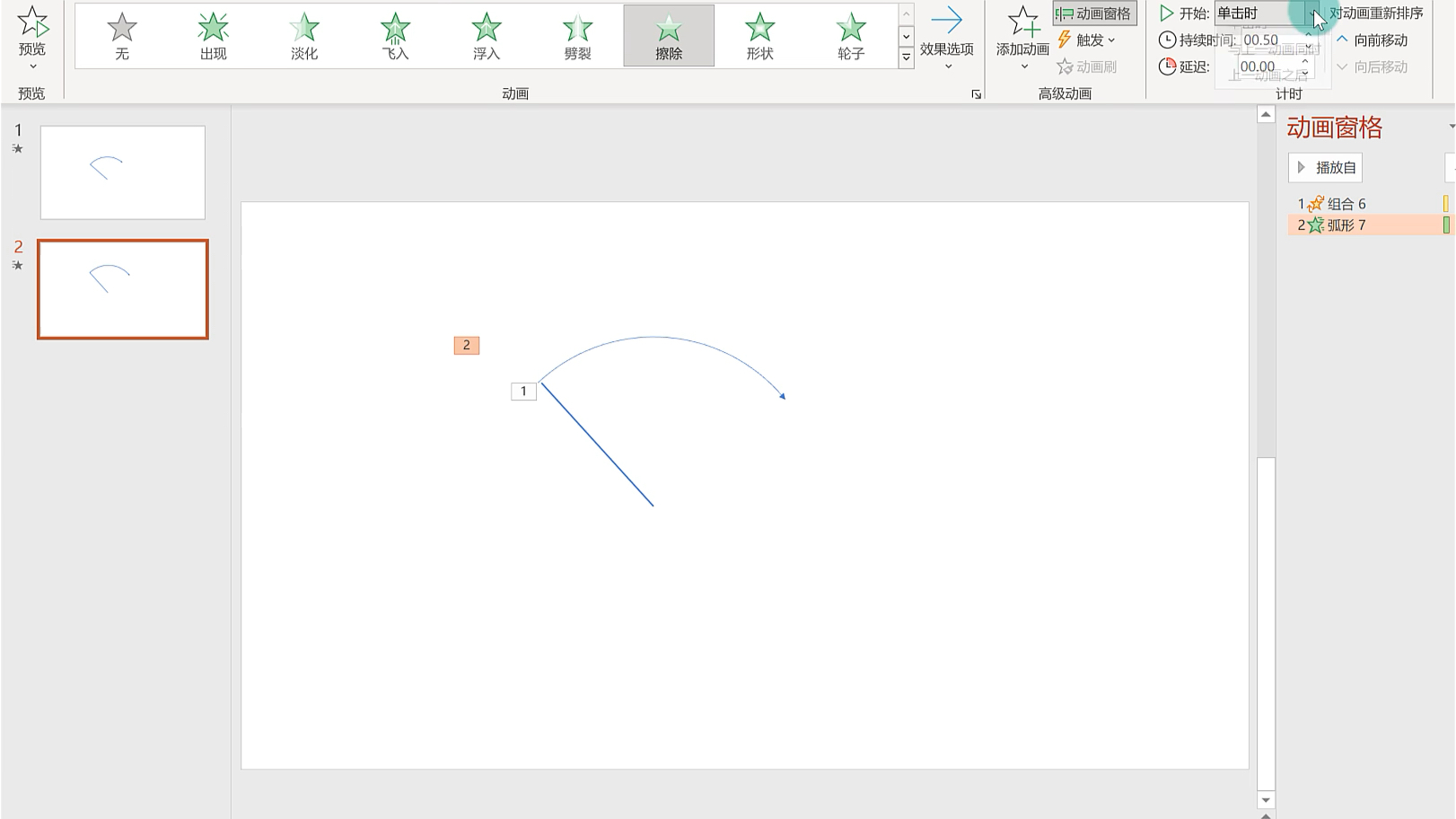This screenshot has width=1456, height=819.
Task: Open the 添加动画 (Add Animation) gallery
Action: click(x=1022, y=36)
